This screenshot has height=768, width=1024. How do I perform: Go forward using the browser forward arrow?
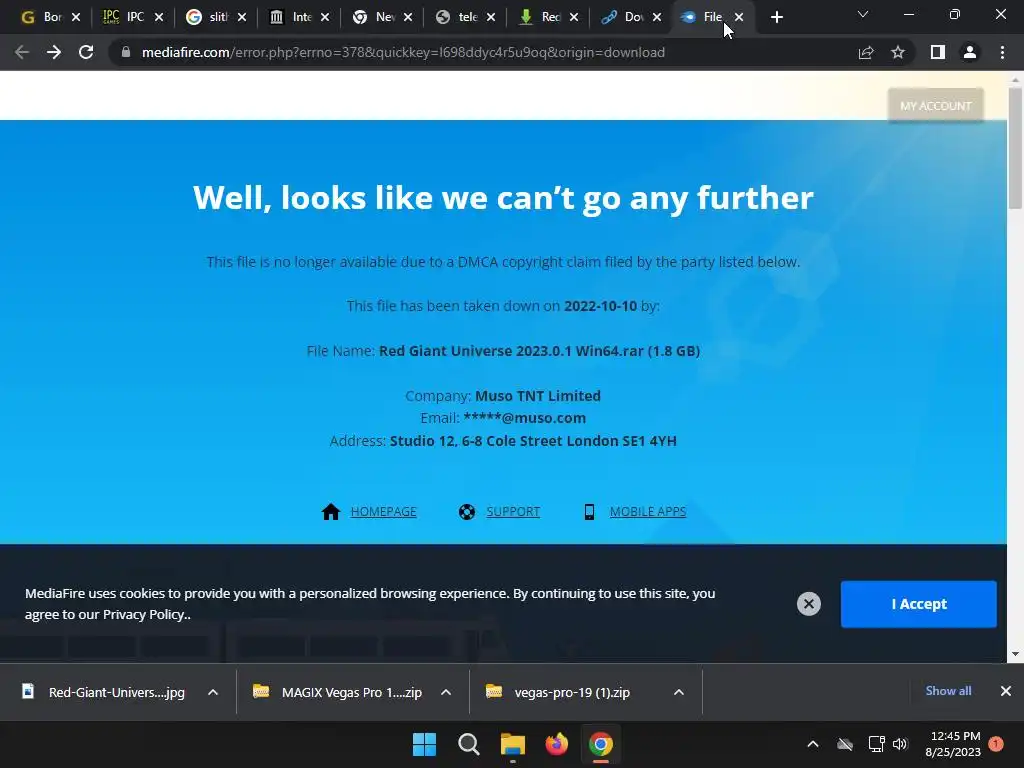pyautogui.click(x=54, y=52)
